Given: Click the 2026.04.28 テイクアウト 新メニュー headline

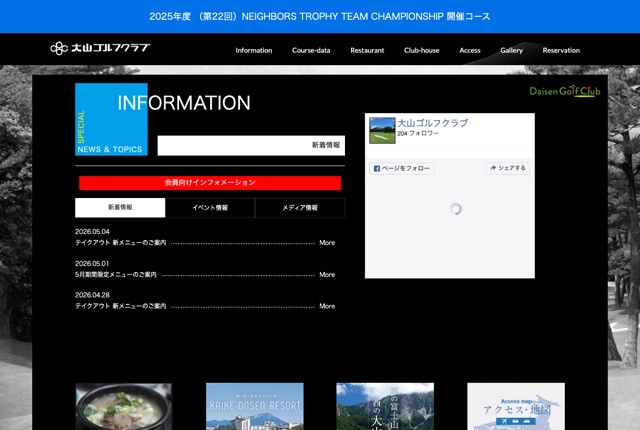Looking at the screenshot, I should pos(120,306).
